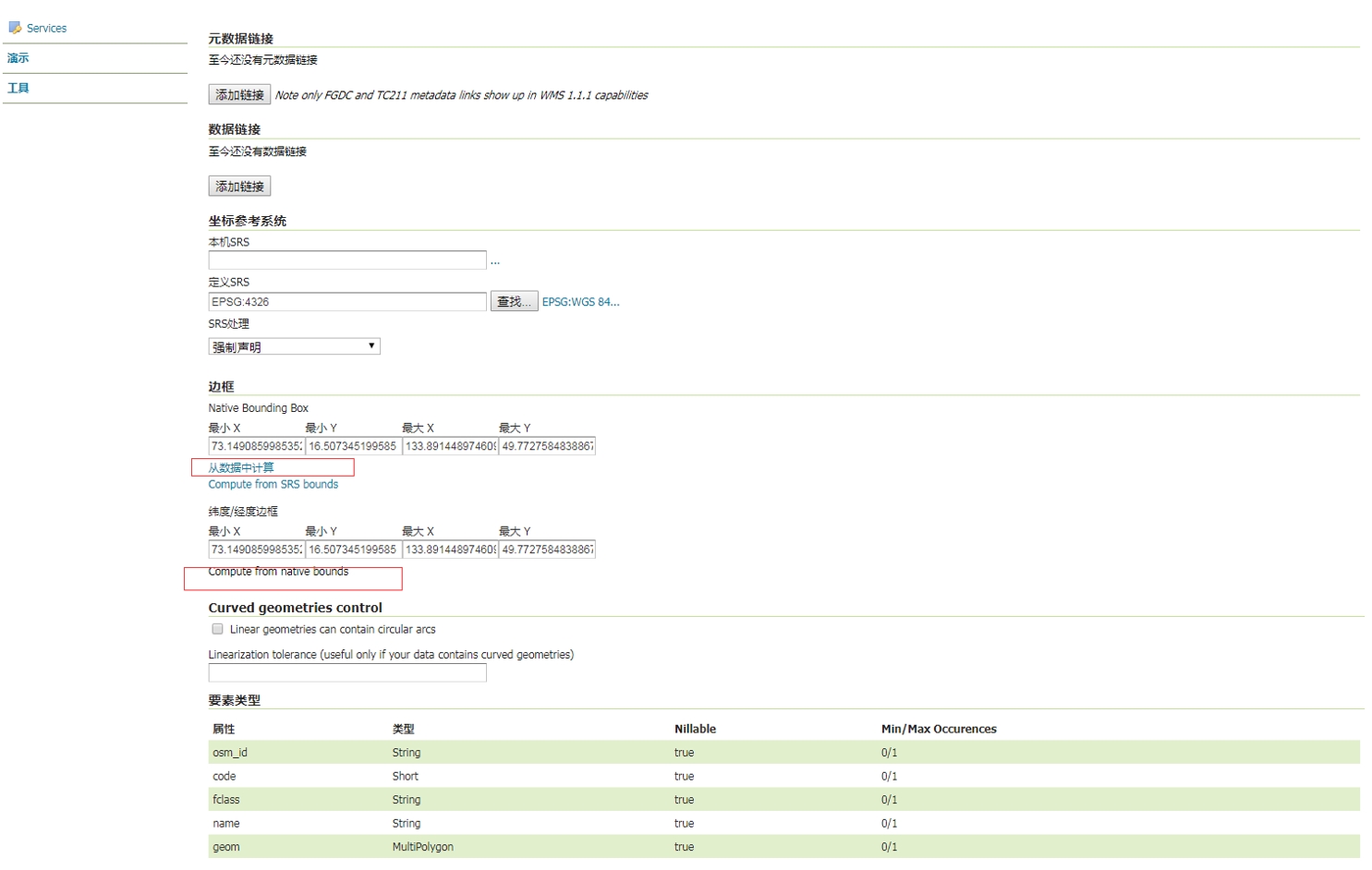Click Native Bounding Box 最大 Y field

(x=547, y=446)
